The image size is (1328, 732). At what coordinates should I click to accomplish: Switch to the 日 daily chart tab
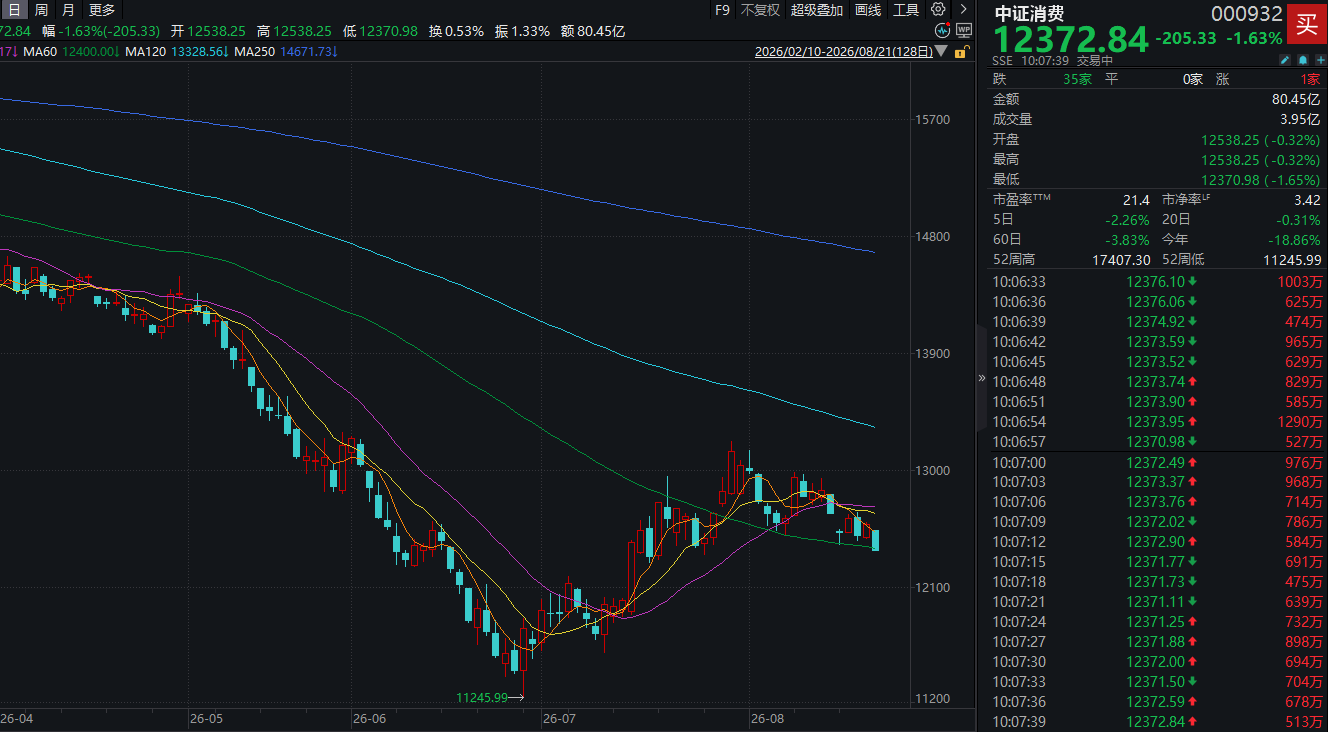point(14,10)
